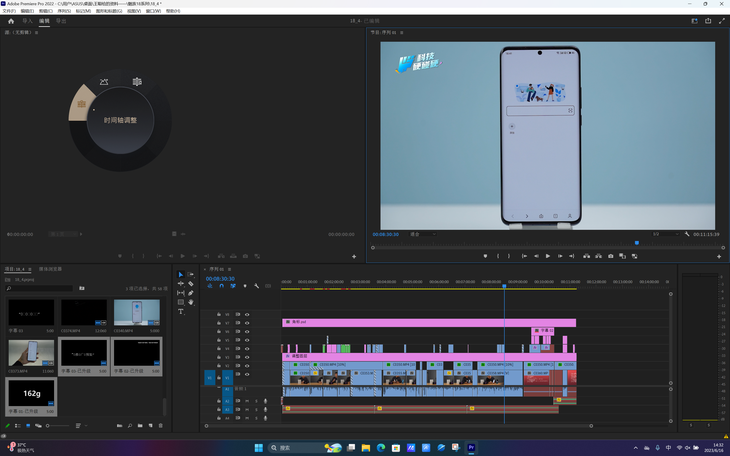Screen dimensions: 730x456
Task: Select the Type tool
Action: point(181,312)
